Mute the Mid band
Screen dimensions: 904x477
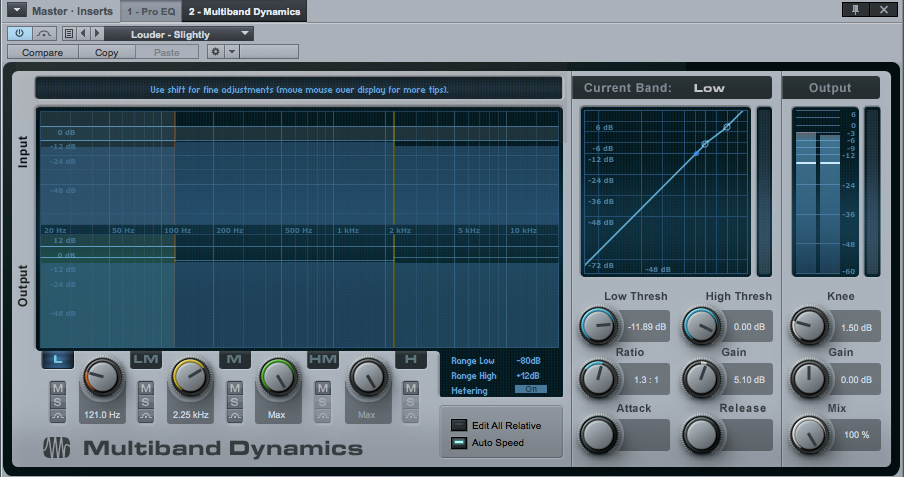235,388
